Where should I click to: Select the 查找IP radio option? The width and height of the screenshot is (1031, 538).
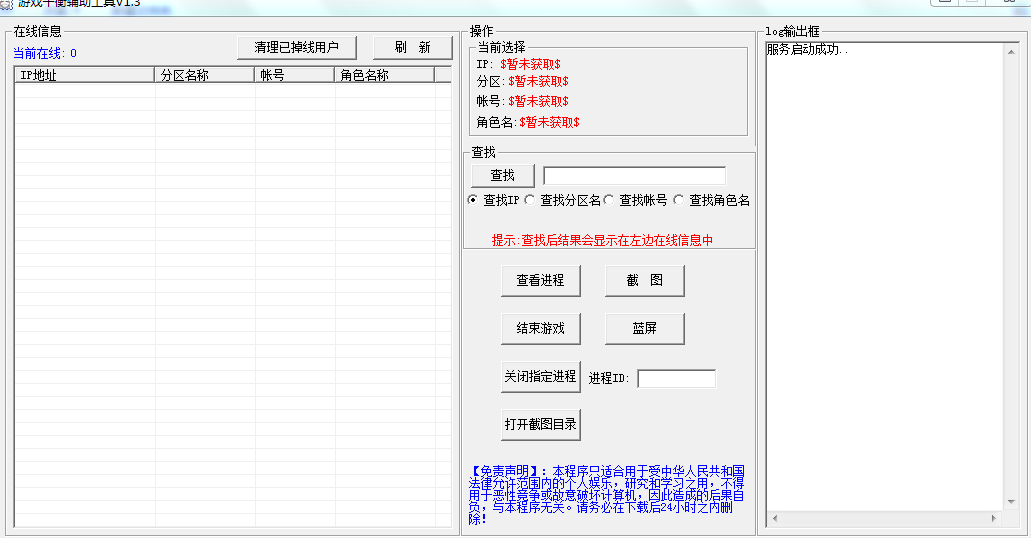point(473,200)
